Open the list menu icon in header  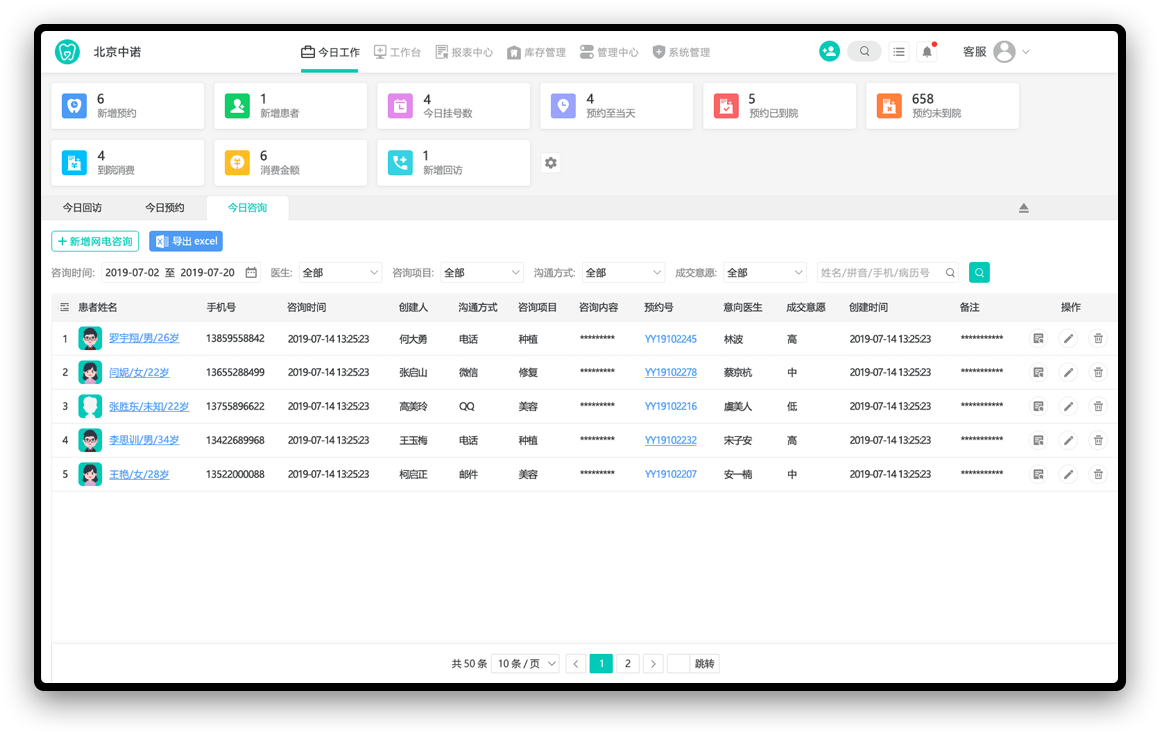(899, 52)
